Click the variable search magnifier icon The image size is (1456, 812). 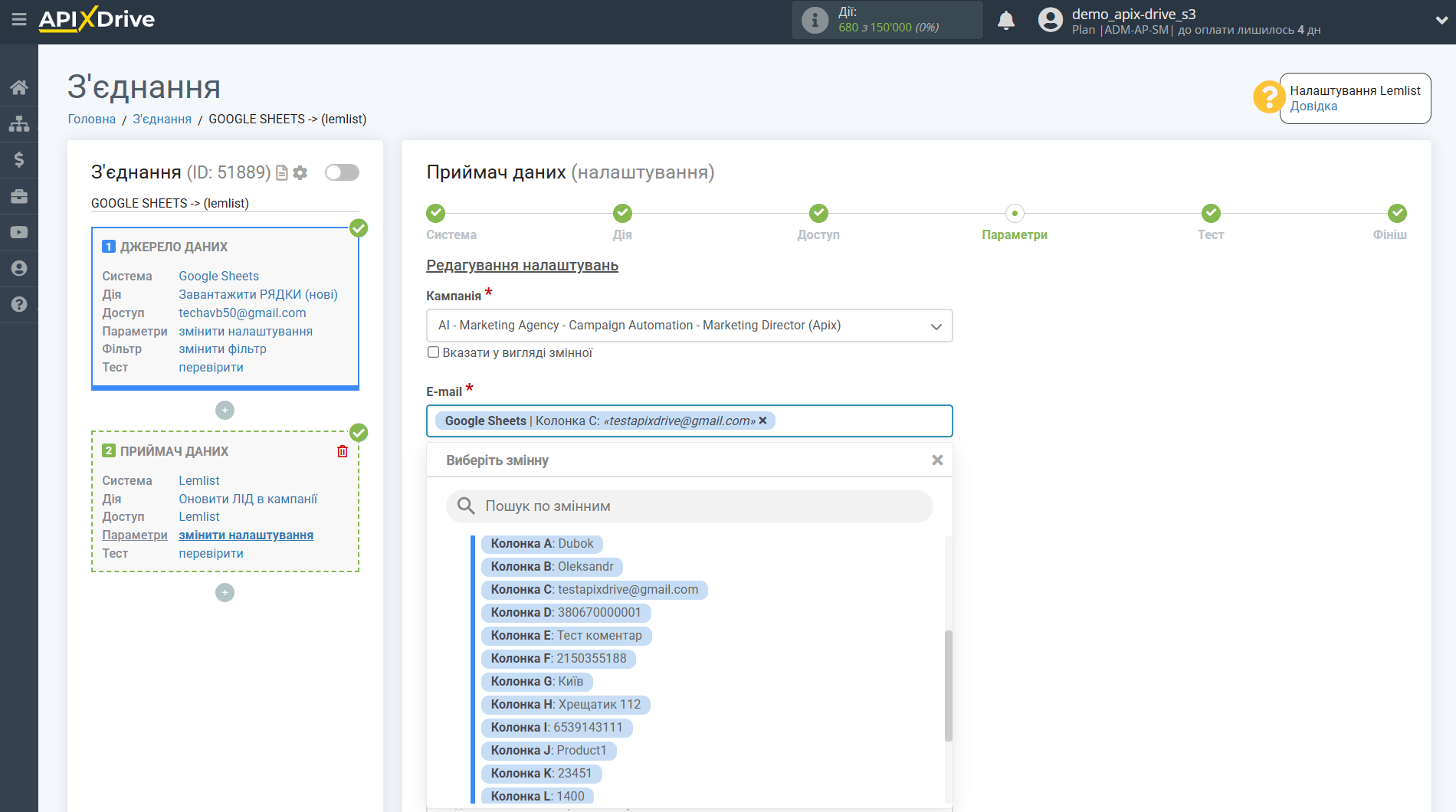pos(465,506)
